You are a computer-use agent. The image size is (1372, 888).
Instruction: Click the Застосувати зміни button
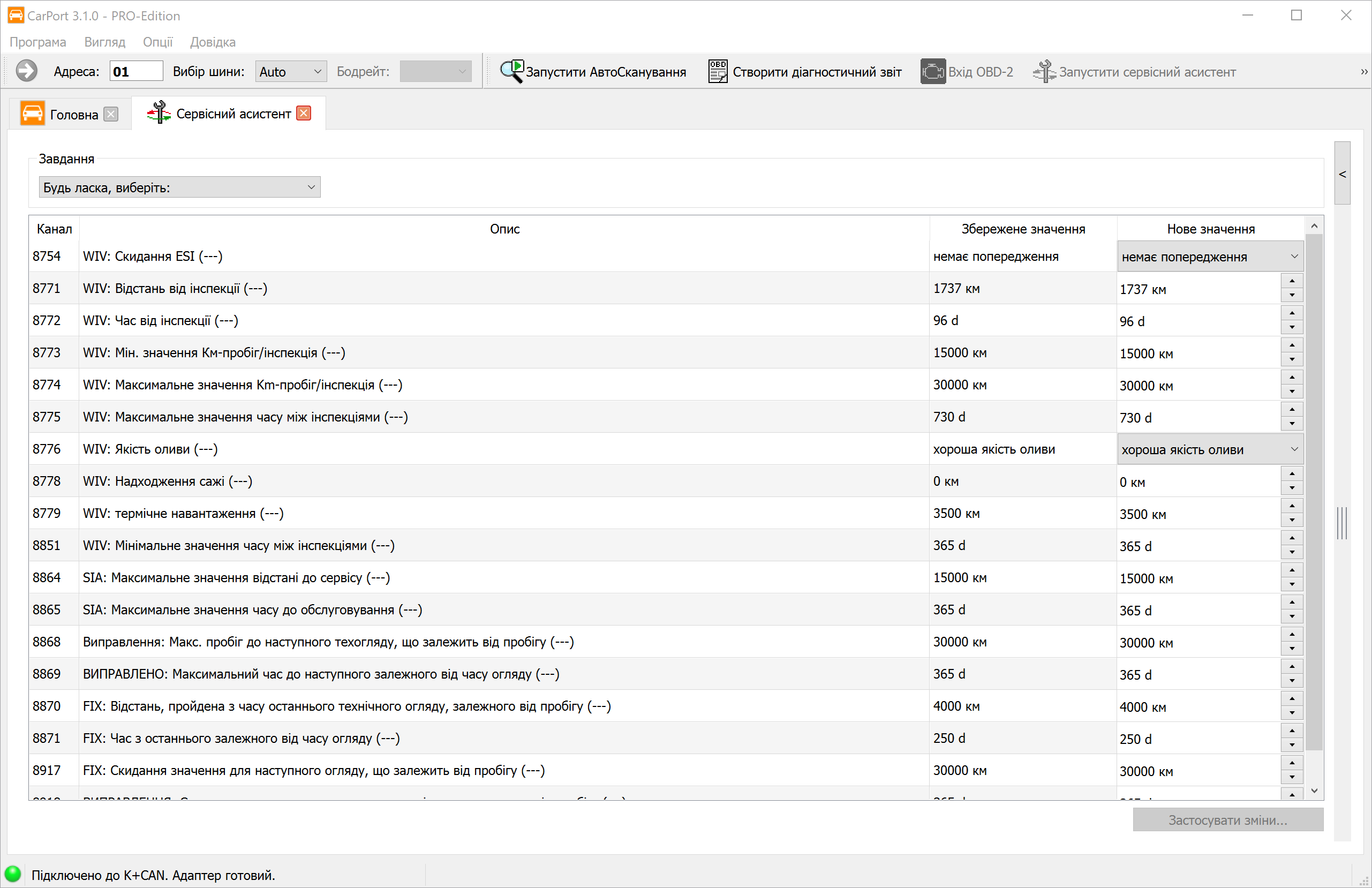(1227, 819)
